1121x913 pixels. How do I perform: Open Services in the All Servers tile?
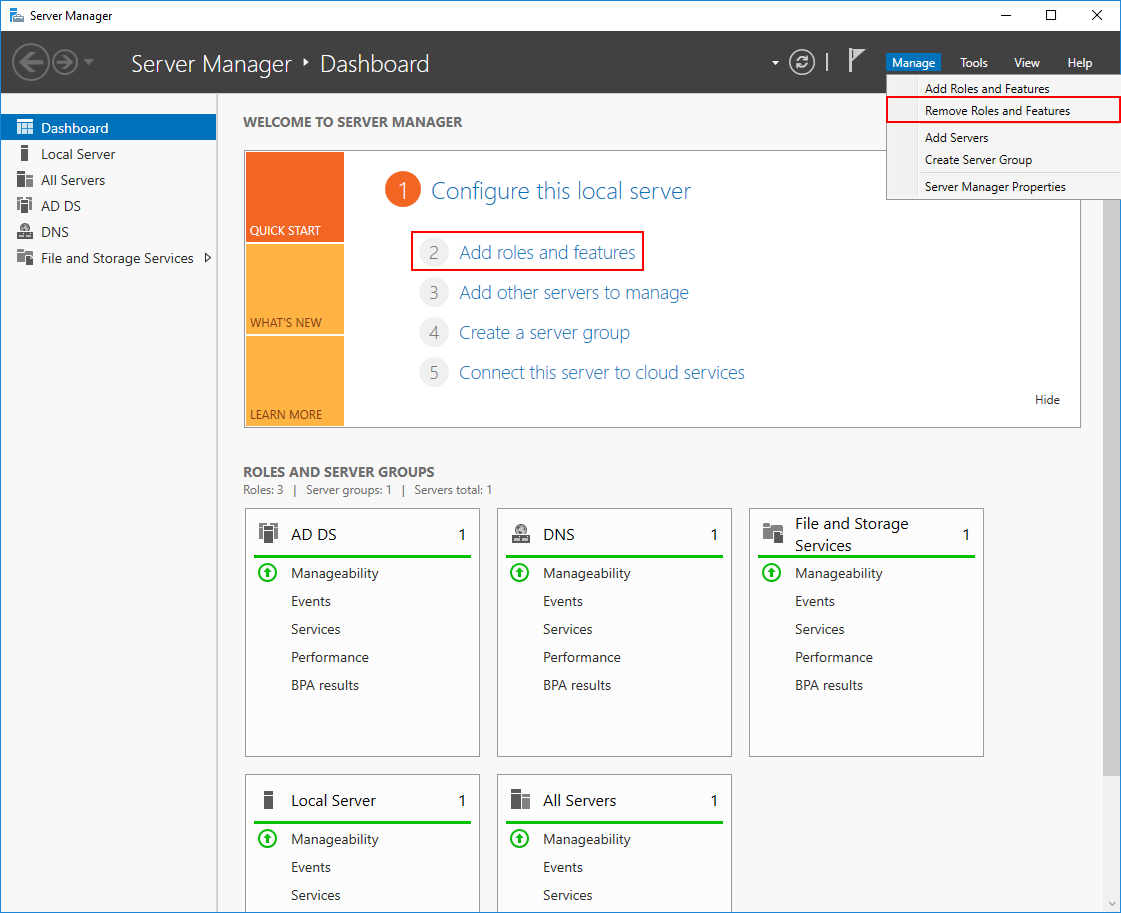[568, 895]
